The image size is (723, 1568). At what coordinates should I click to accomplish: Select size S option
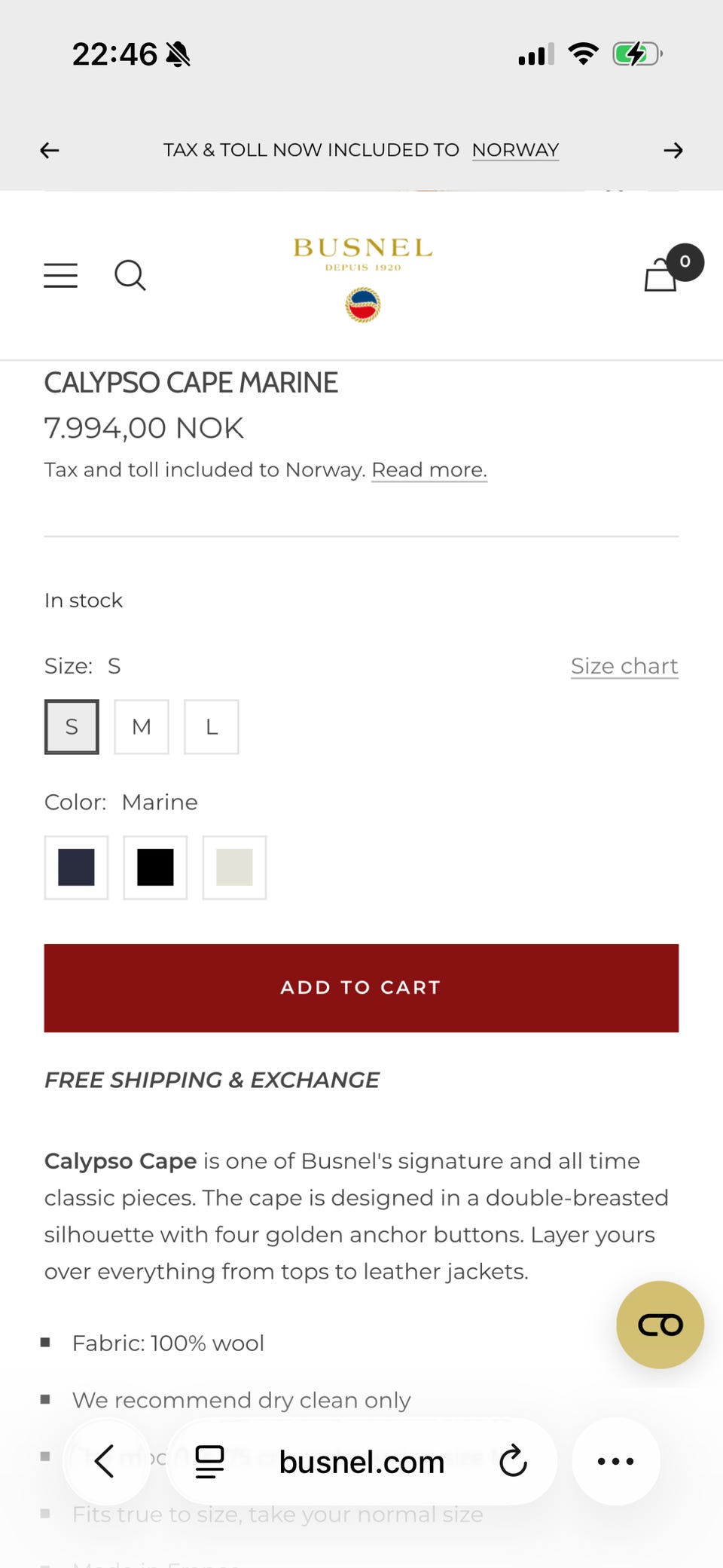pyautogui.click(x=72, y=727)
